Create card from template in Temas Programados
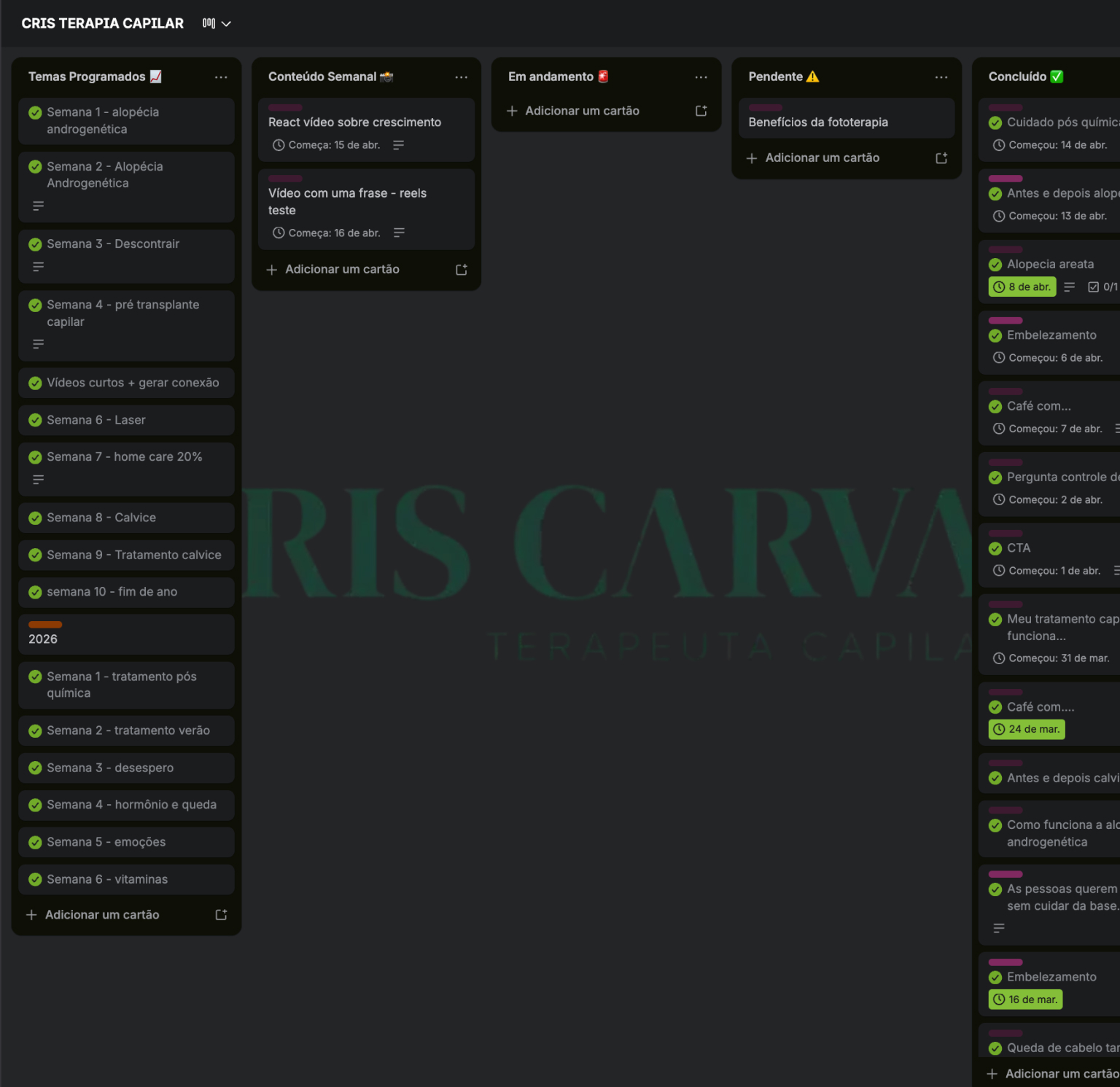 [221, 915]
